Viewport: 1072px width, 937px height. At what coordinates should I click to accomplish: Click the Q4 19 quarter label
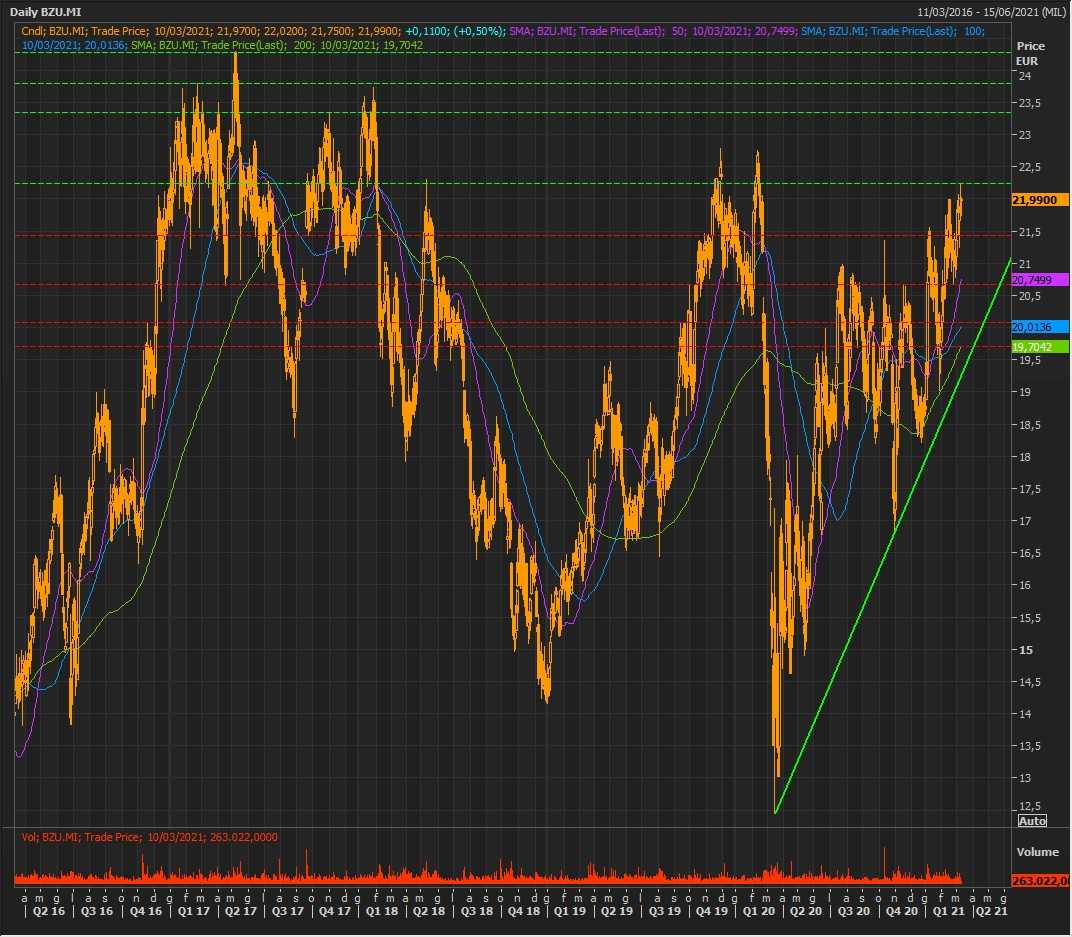tap(712, 911)
